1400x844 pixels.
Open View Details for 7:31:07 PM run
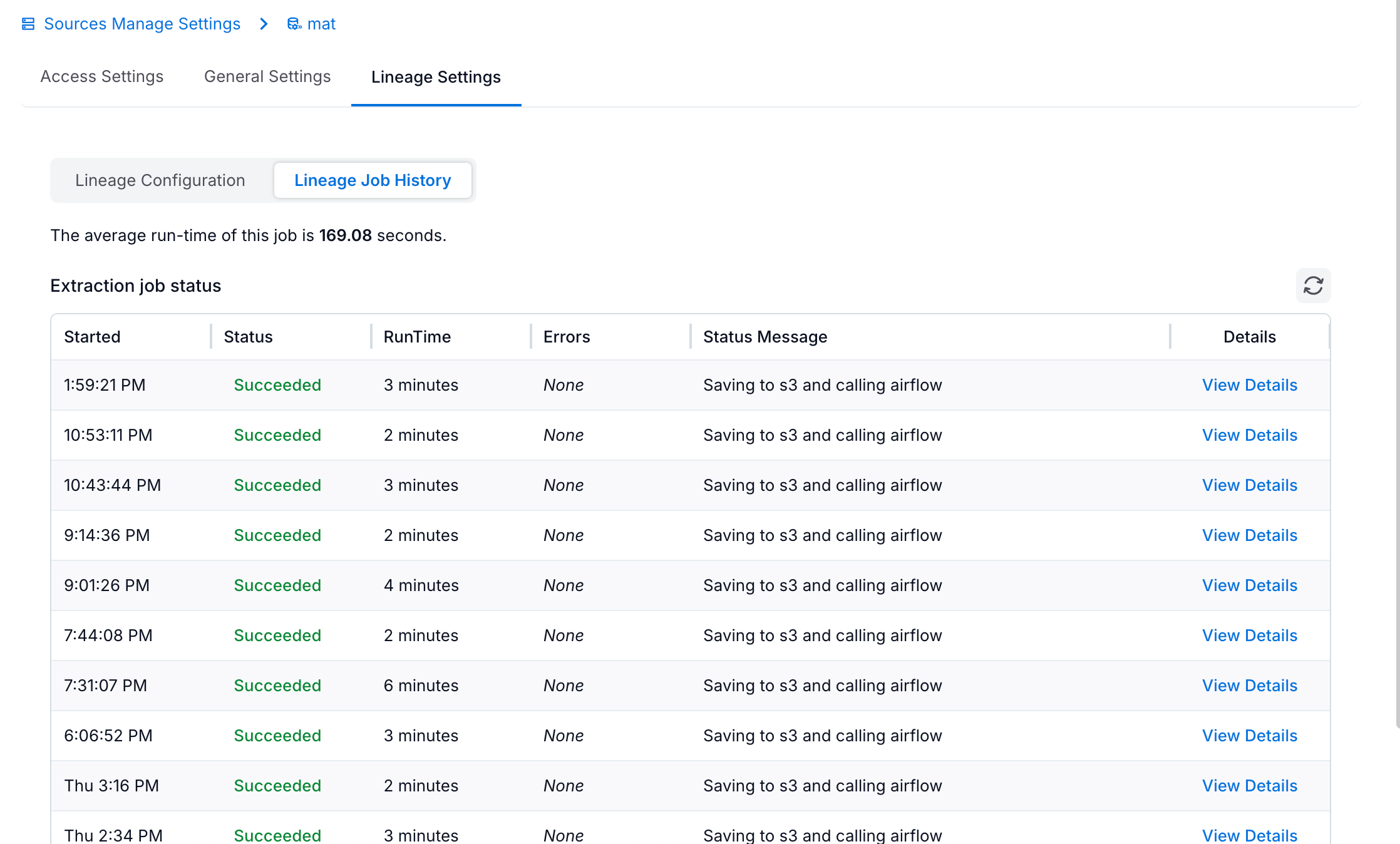(1249, 686)
